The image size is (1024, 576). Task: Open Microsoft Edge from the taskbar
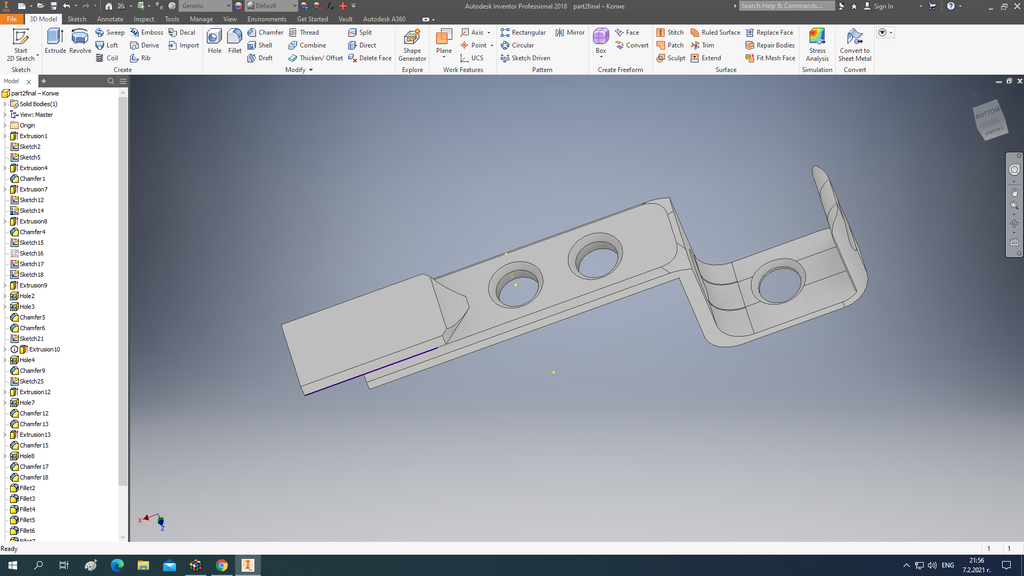point(117,565)
